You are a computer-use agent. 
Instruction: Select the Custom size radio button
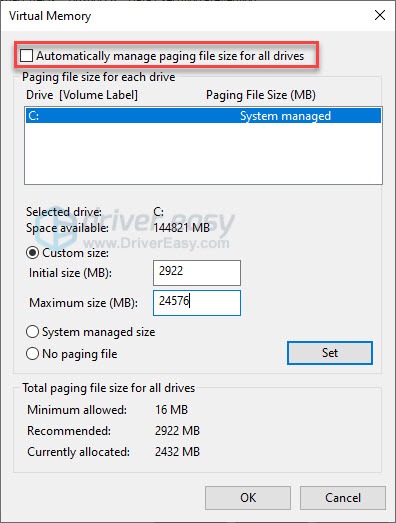click(x=32, y=253)
